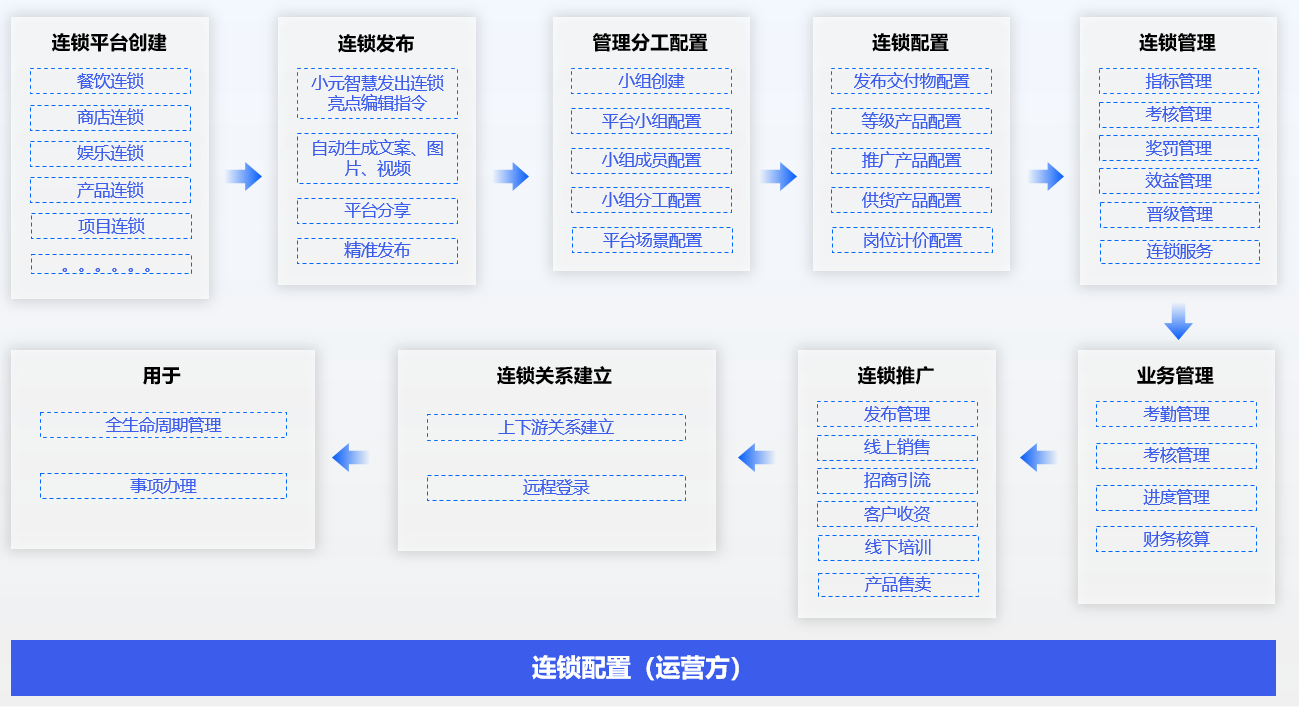1299x707 pixels.
Task: Click the 连锁发布 heading
Action: point(376,43)
